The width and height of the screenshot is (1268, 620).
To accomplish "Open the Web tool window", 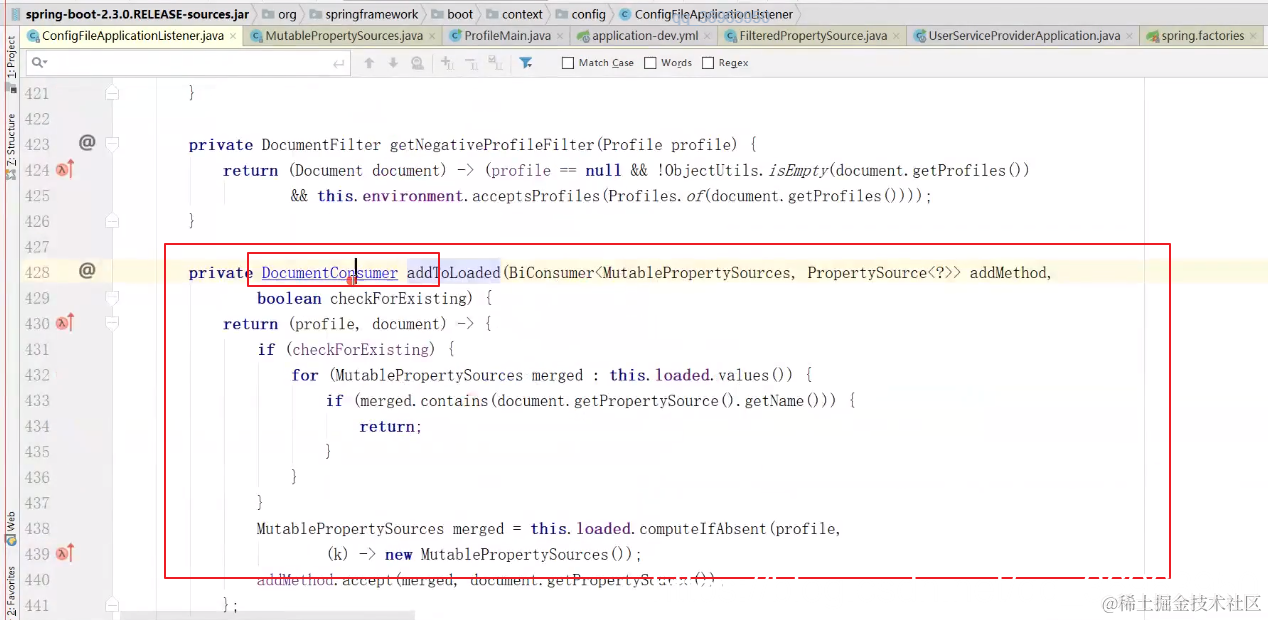I will (10, 528).
